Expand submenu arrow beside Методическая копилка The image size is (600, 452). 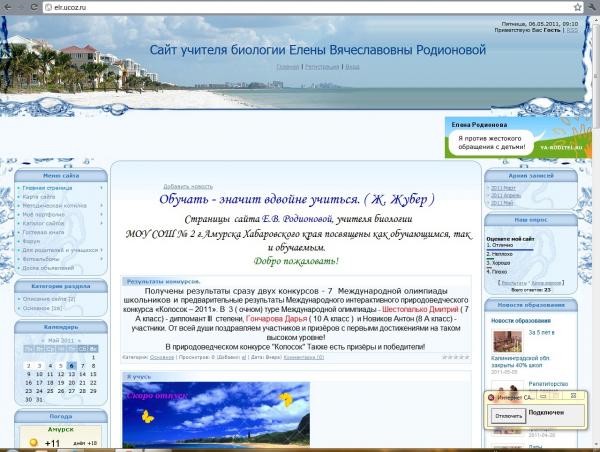pos(101,206)
